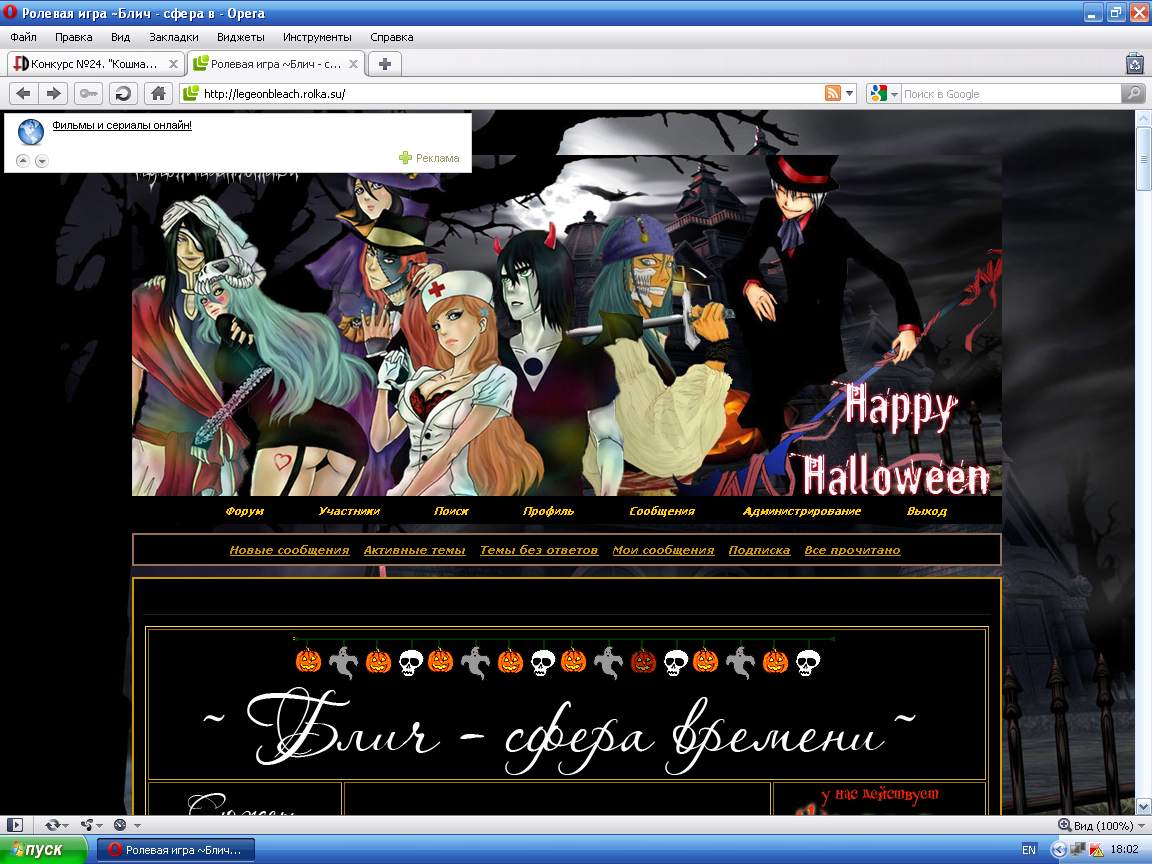This screenshot has width=1152, height=864.
Task: Expand the Opera Unite dropdown arrow
Action: point(100,826)
